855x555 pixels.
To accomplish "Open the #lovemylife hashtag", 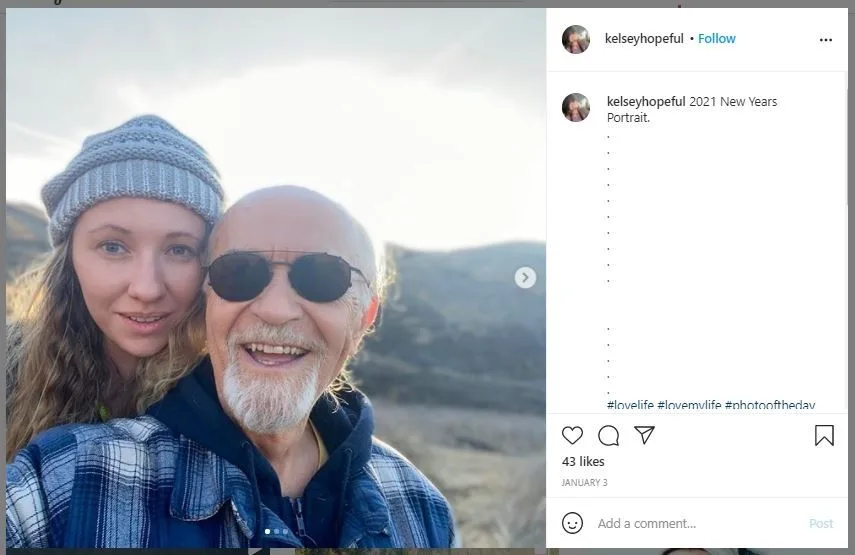I will [689, 405].
